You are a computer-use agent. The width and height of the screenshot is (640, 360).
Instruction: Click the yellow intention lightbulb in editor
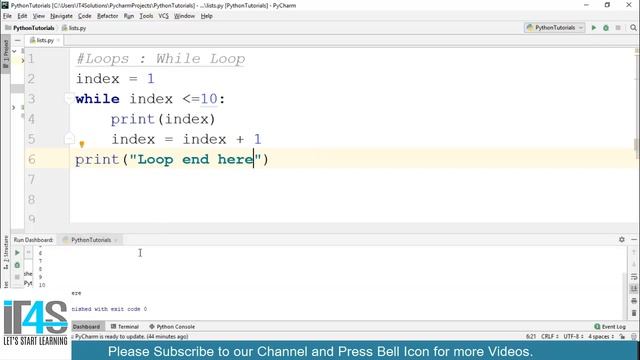coord(82,144)
